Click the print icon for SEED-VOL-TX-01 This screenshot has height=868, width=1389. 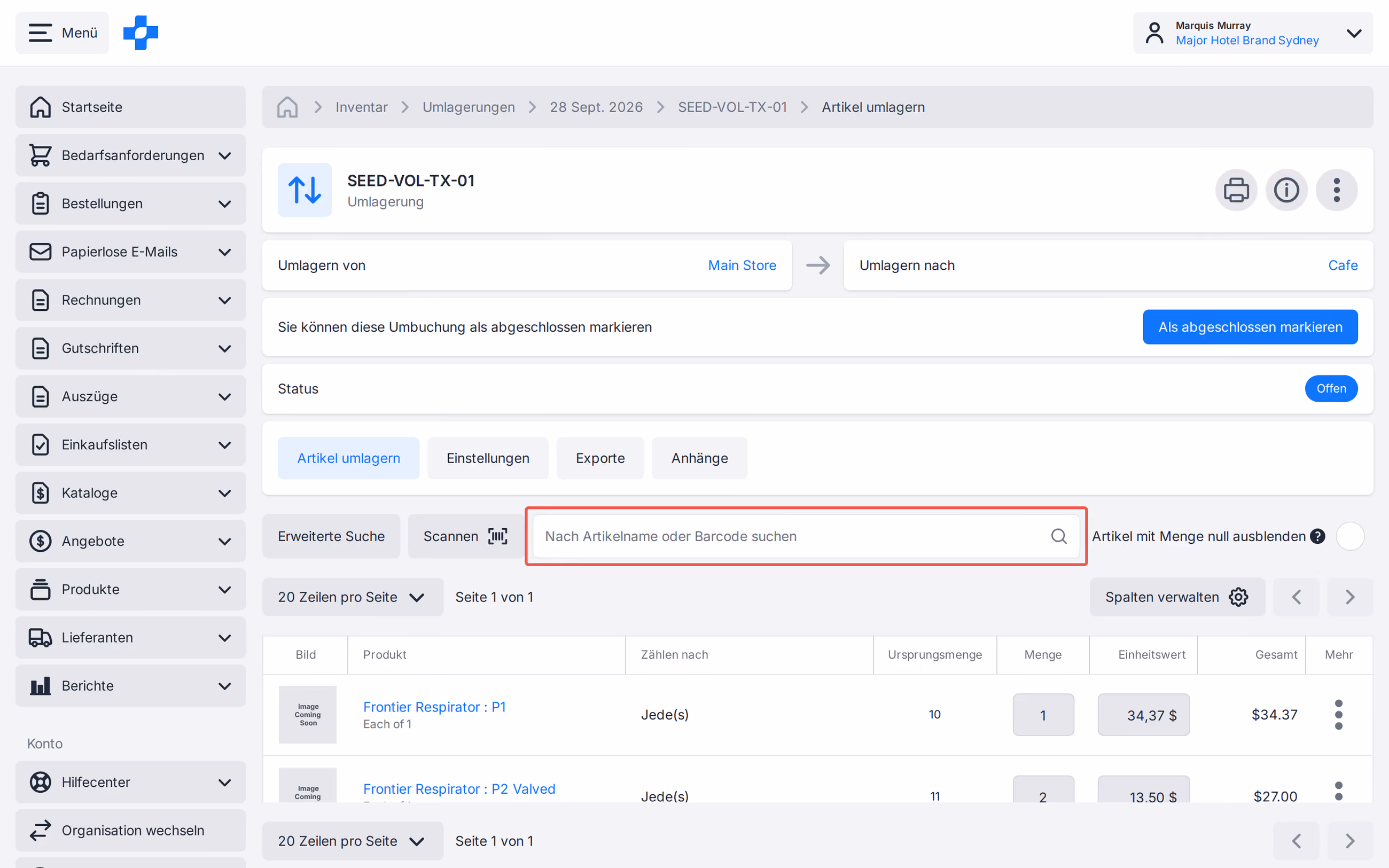(x=1236, y=190)
